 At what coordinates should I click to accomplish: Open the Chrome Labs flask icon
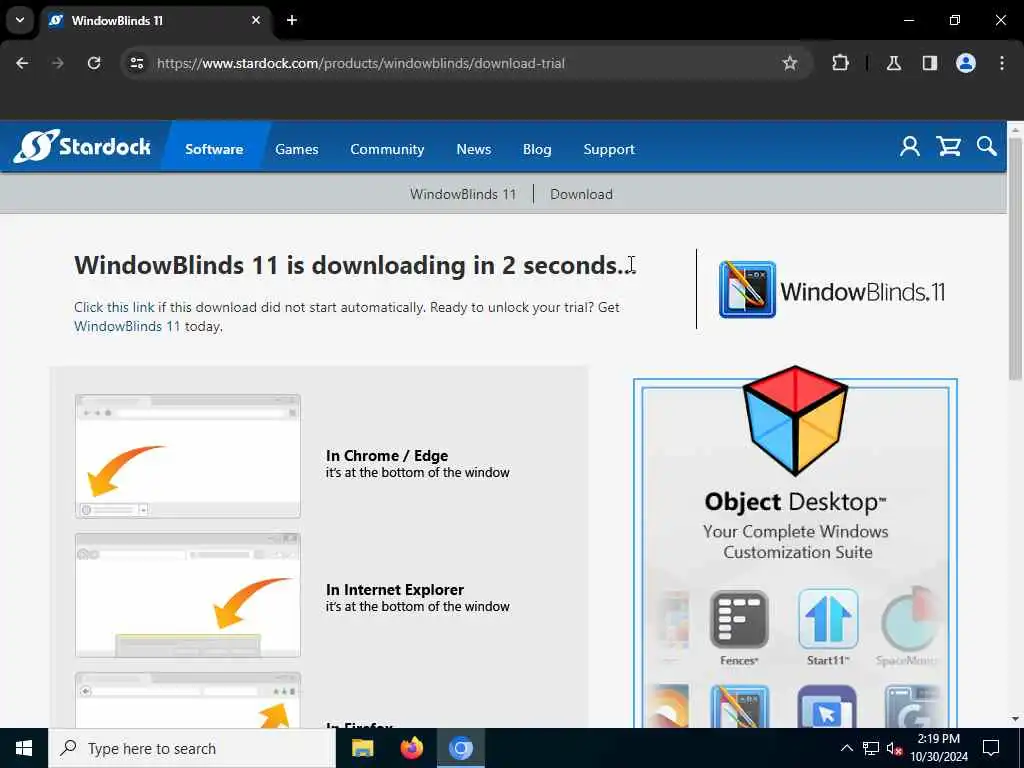pos(893,63)
